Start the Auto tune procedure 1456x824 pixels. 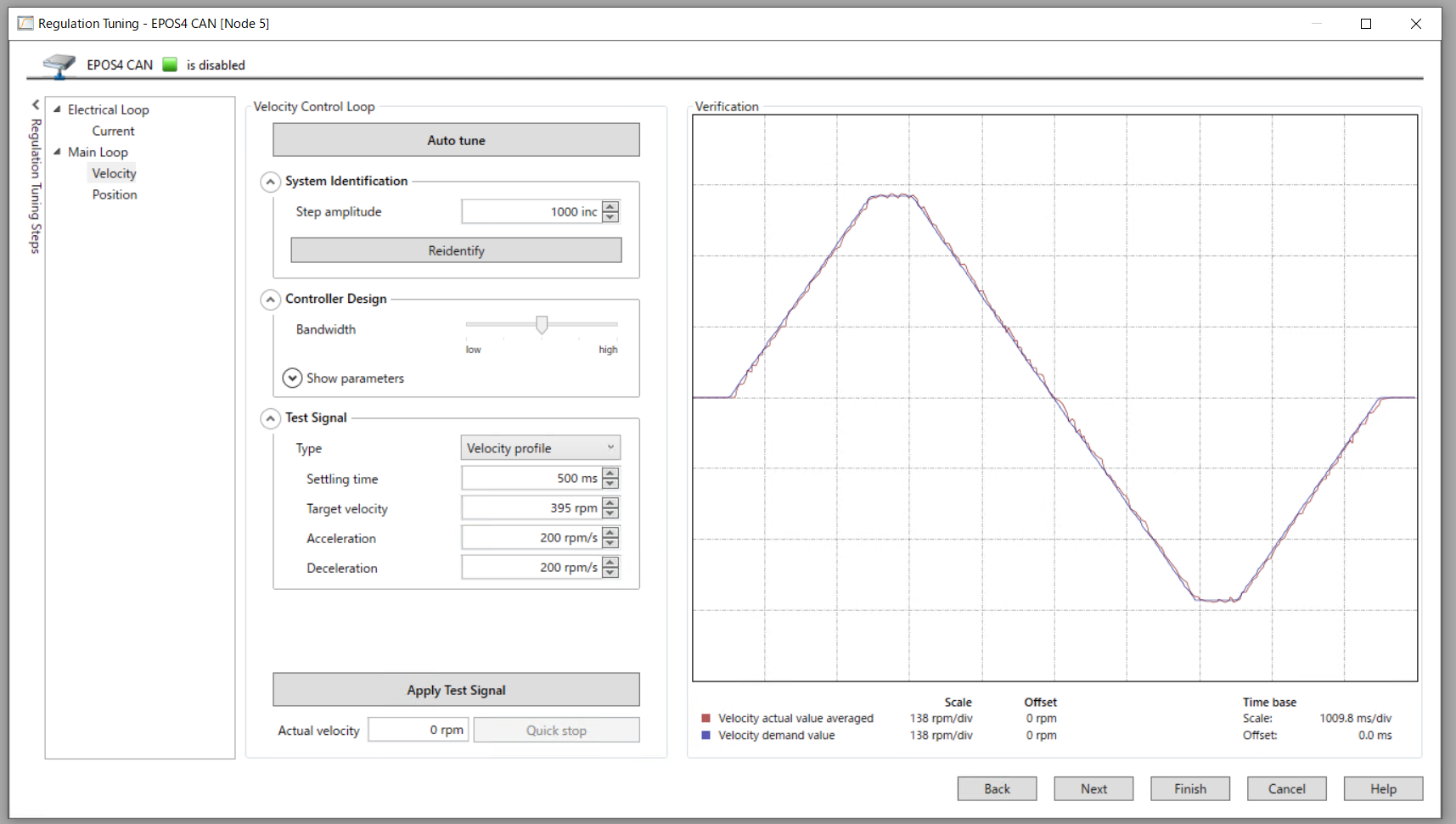(x=456, y=140)
